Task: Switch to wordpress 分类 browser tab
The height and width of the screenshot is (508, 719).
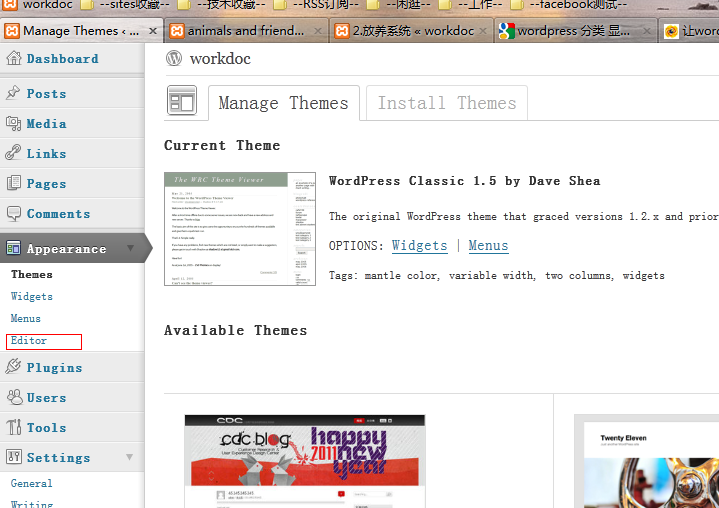Action: [574, 31]
